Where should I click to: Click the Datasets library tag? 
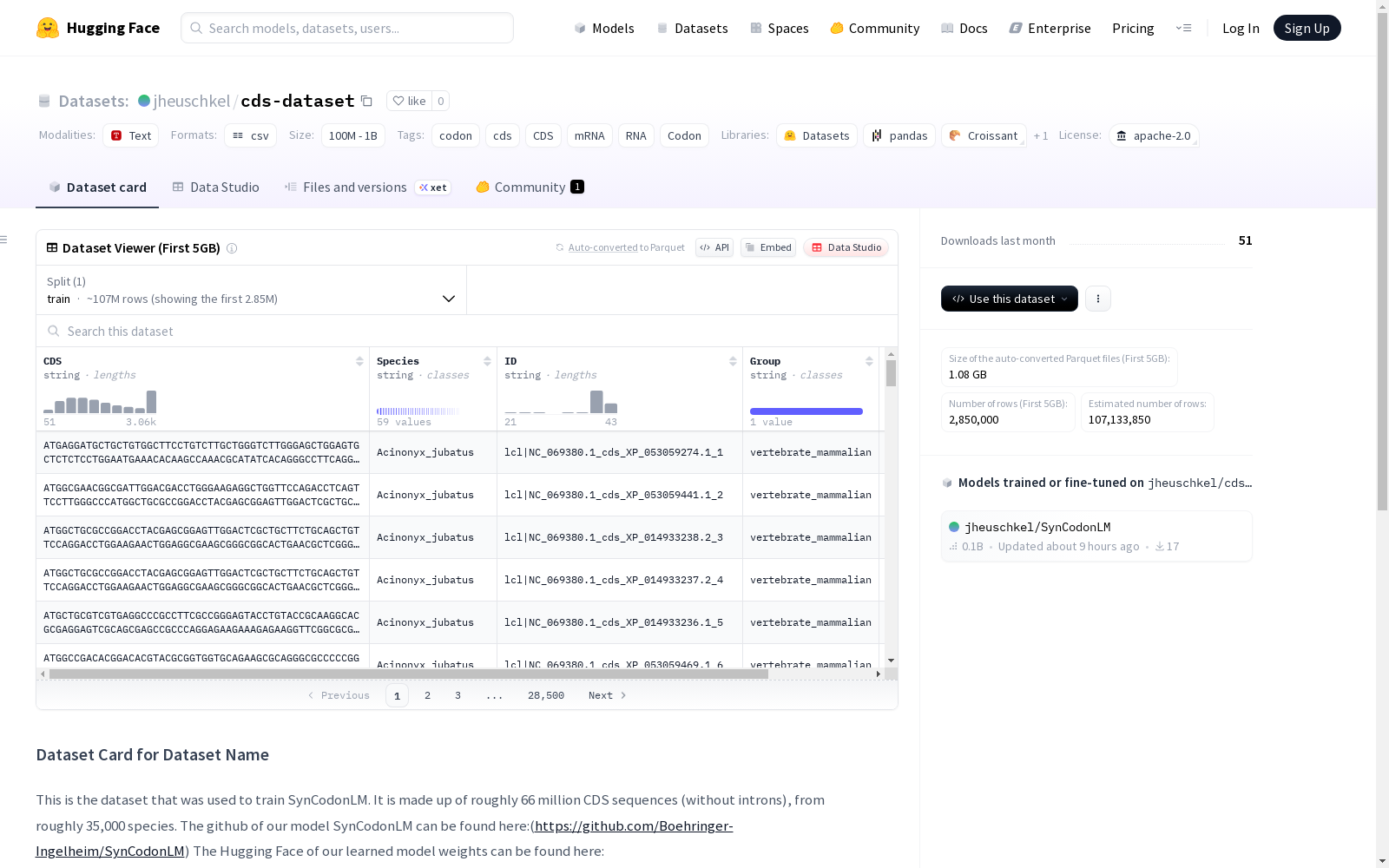(x=817, y=135)
